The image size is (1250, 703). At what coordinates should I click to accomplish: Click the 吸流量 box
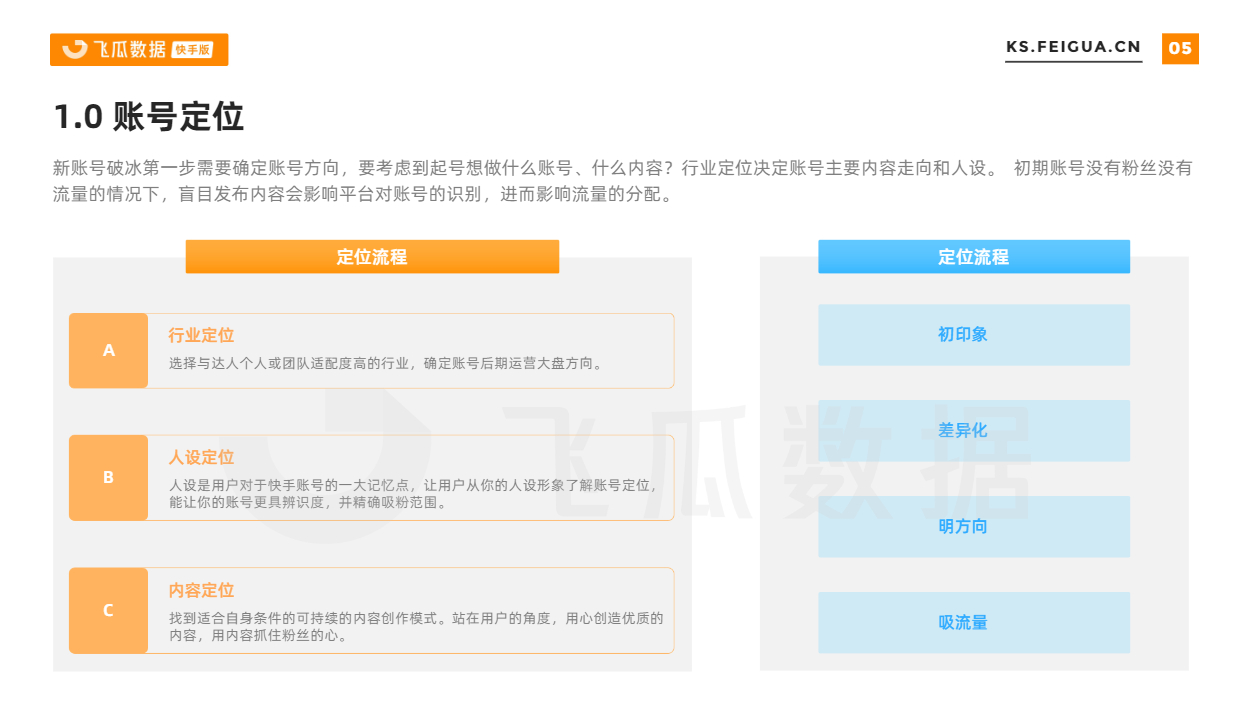pos(974,623)
